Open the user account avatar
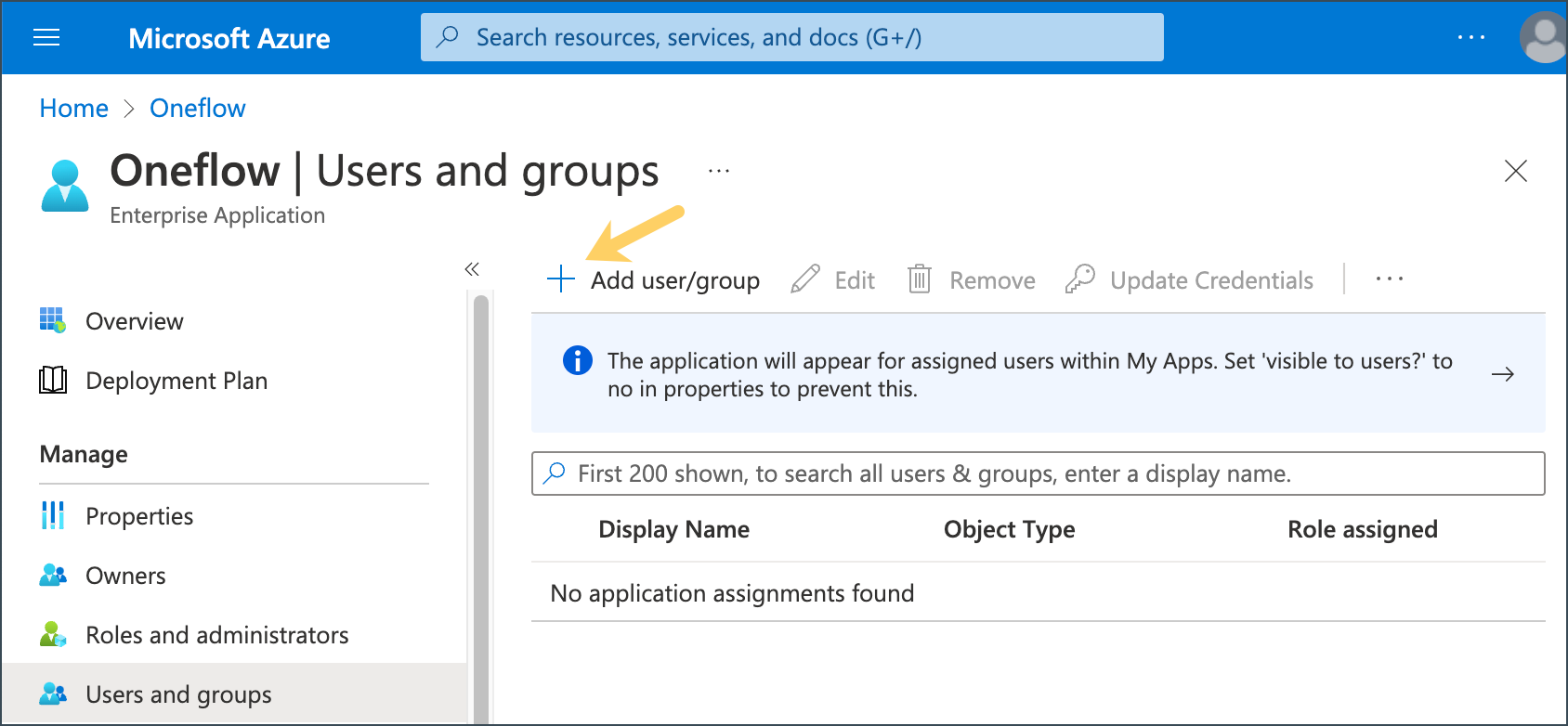The height and width of the screenshot is (726, 1568). coord(1544,37)
